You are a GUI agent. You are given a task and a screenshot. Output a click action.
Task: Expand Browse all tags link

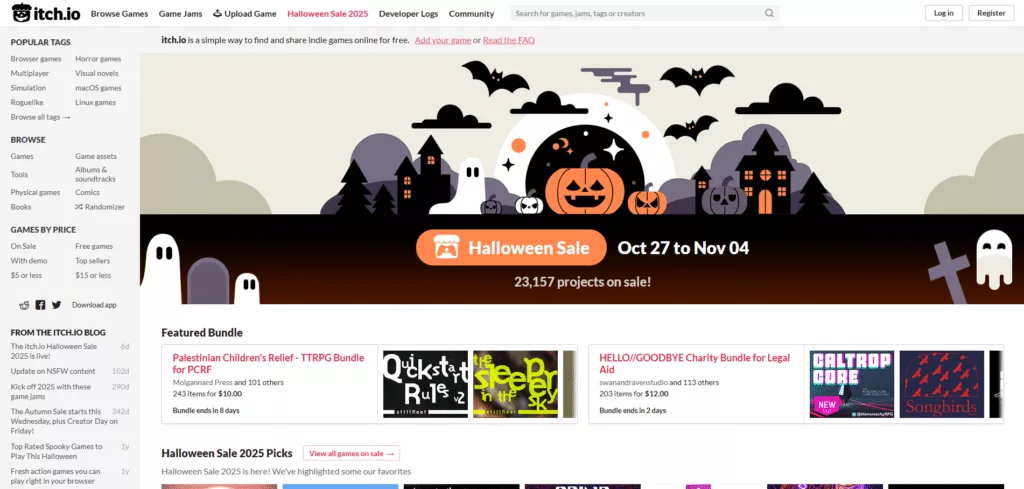(x=40, y=117)
